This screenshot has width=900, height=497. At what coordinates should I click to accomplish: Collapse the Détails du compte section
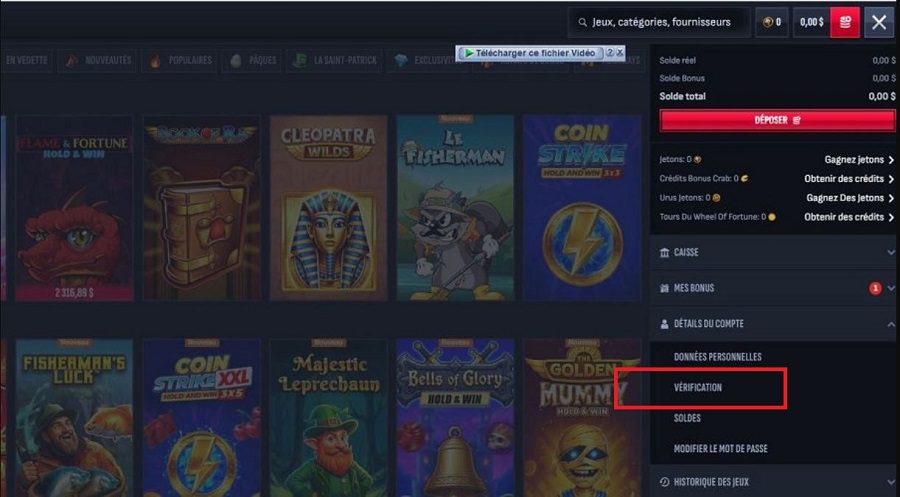[x=775, y=324]
